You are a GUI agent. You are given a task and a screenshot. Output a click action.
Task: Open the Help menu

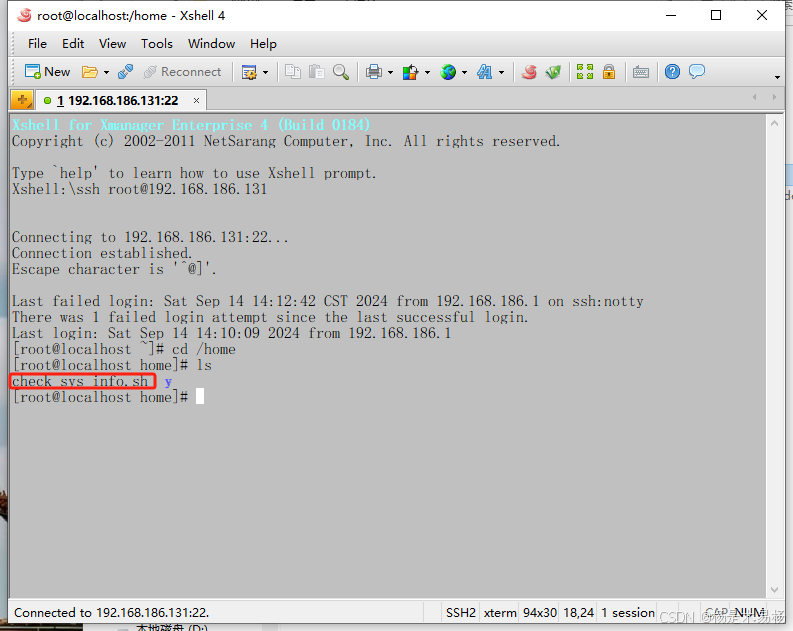click(x=263, y=44)
